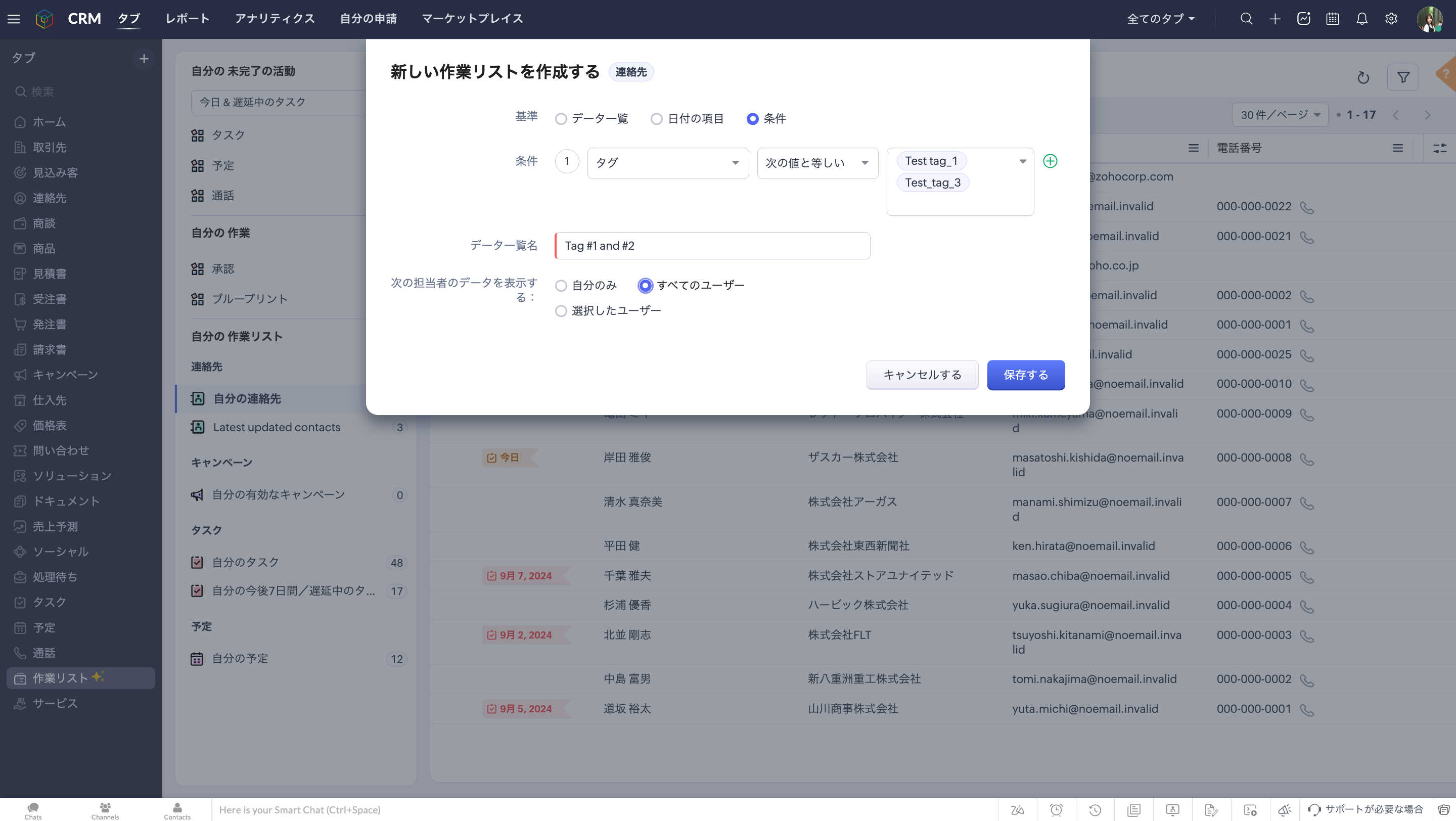The height and width of the screenshot is (821, 1456).
Task: Open the レポート menu tab
Action: tap(187, 19)
